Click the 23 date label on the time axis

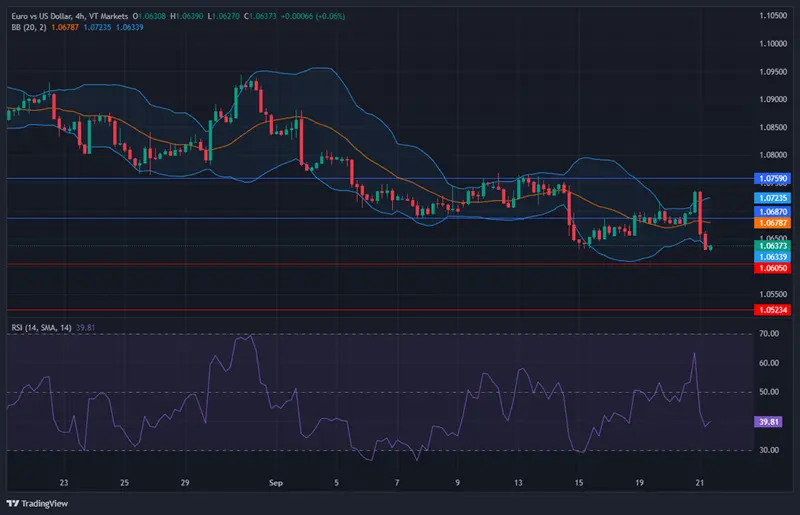pyautogui.click(x=63, y=481)
